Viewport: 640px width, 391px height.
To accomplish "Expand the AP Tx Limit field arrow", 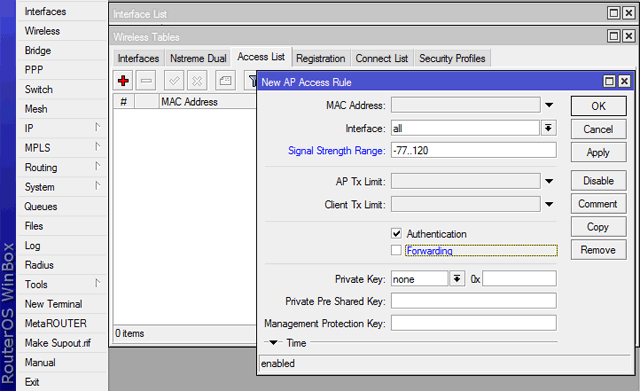I will coord(549,181).
